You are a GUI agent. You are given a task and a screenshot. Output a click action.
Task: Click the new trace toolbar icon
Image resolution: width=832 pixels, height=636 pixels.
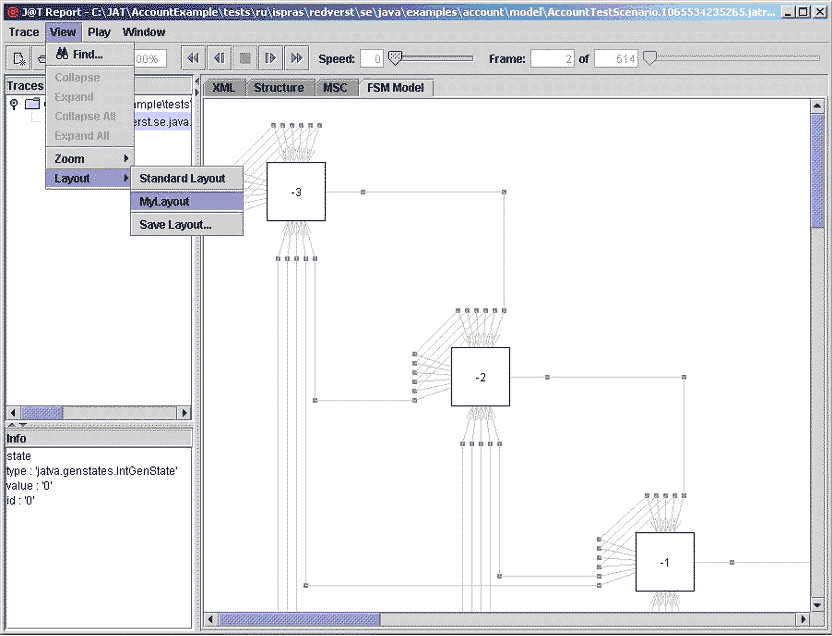tap(20, 59)
